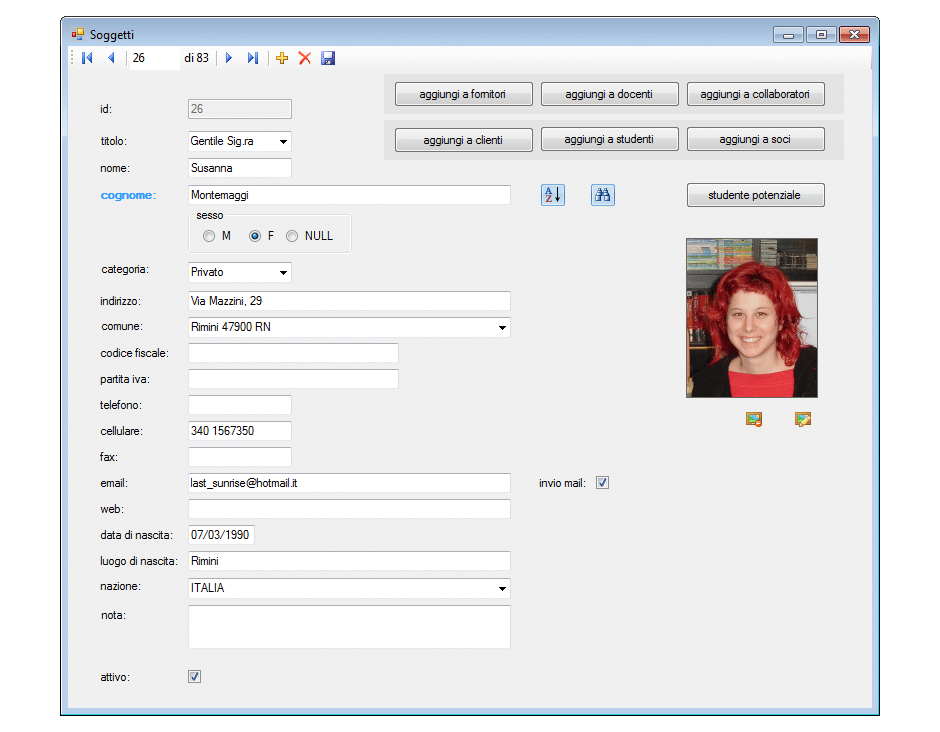Select the F sex radio button
Screen dimensions: 940x732
pos(255,236)
